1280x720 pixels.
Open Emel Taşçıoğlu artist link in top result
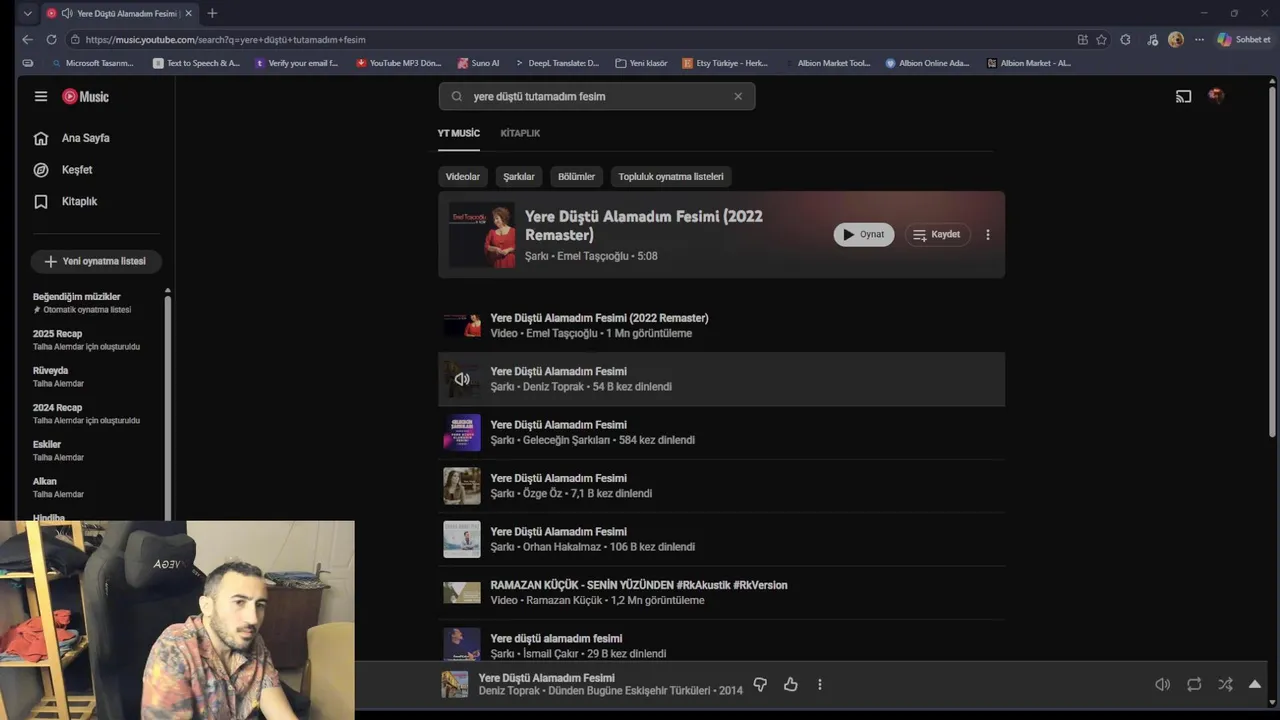pos(593,256)
